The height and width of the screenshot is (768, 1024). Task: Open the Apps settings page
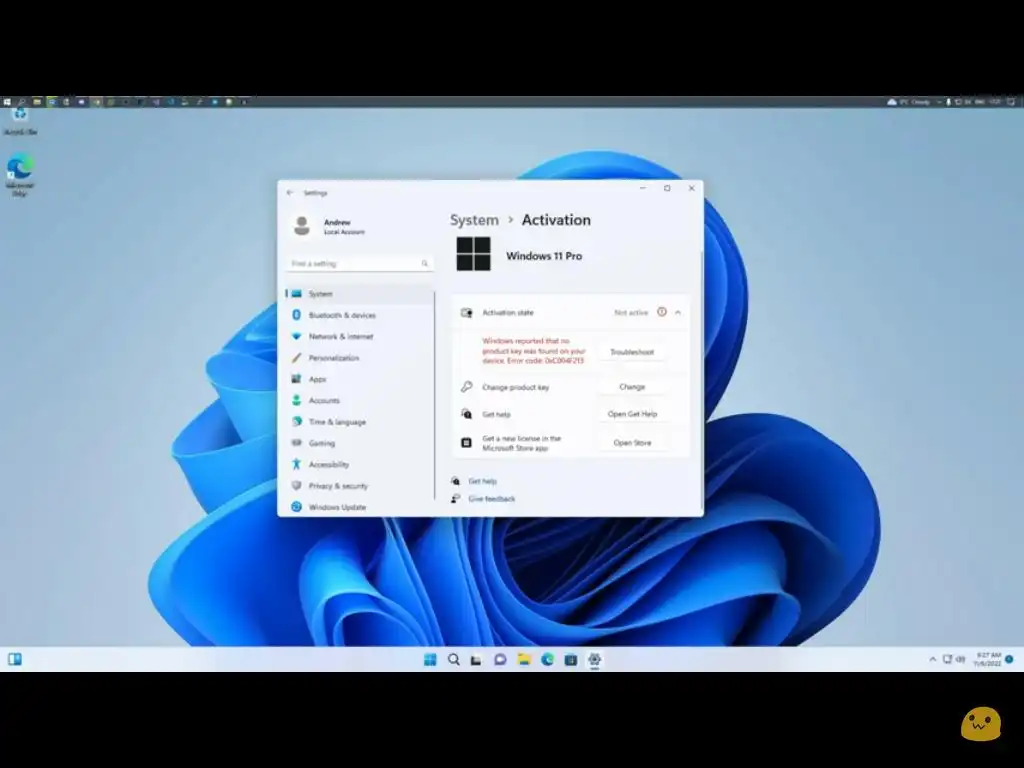(x=359, y=379)
